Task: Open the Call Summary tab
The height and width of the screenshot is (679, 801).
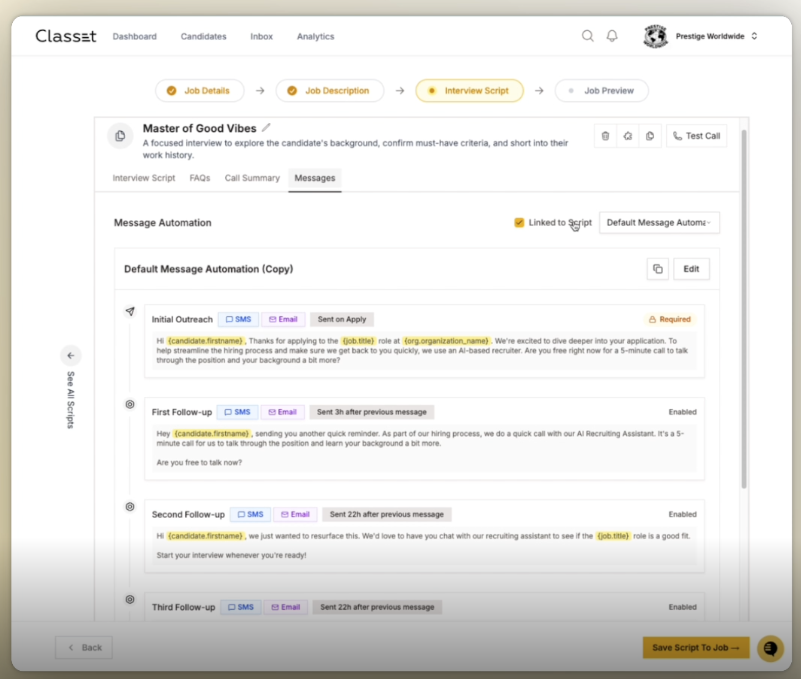Action: [252, 178]
